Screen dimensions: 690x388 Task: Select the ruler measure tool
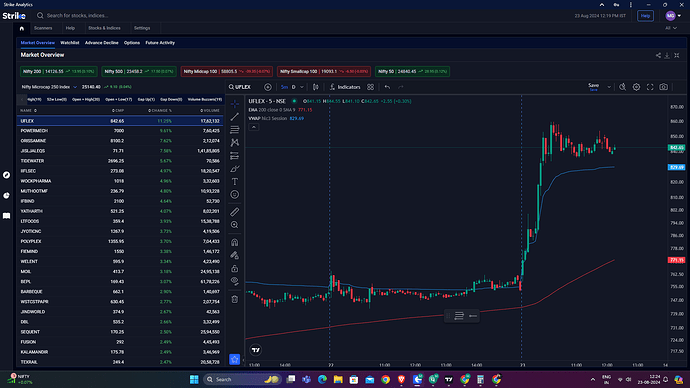(235, 212)
